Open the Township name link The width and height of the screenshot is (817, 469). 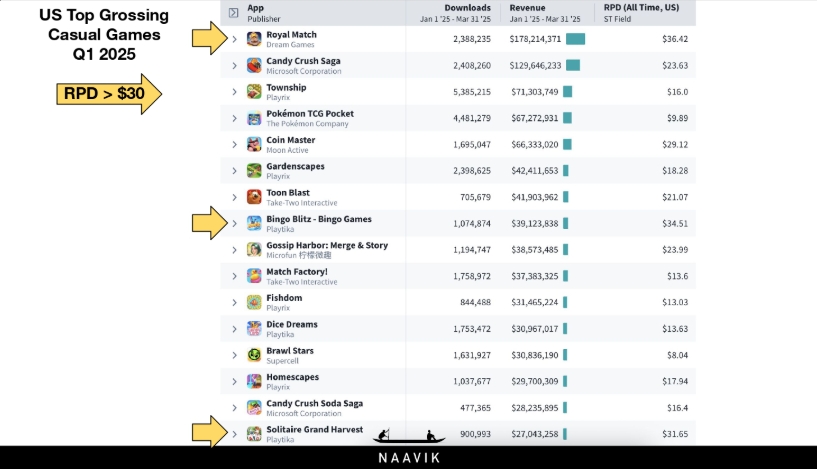(286, 87)
